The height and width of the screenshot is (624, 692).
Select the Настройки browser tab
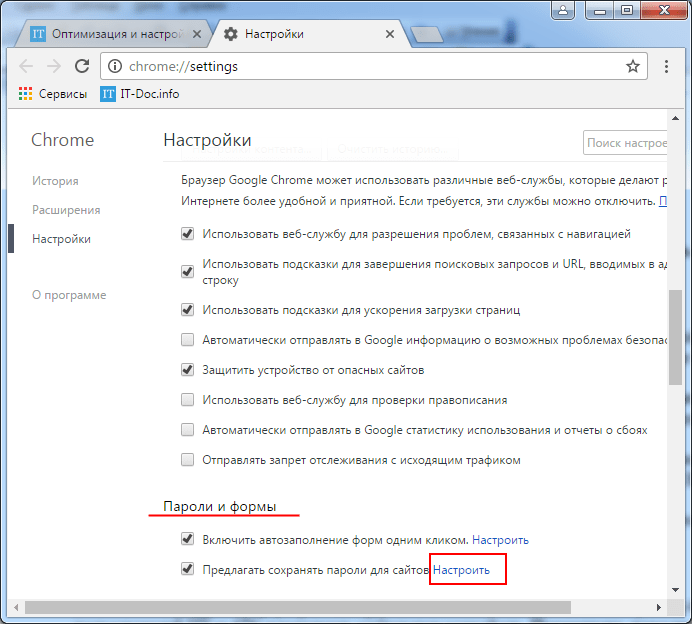[x=309, y=34]
